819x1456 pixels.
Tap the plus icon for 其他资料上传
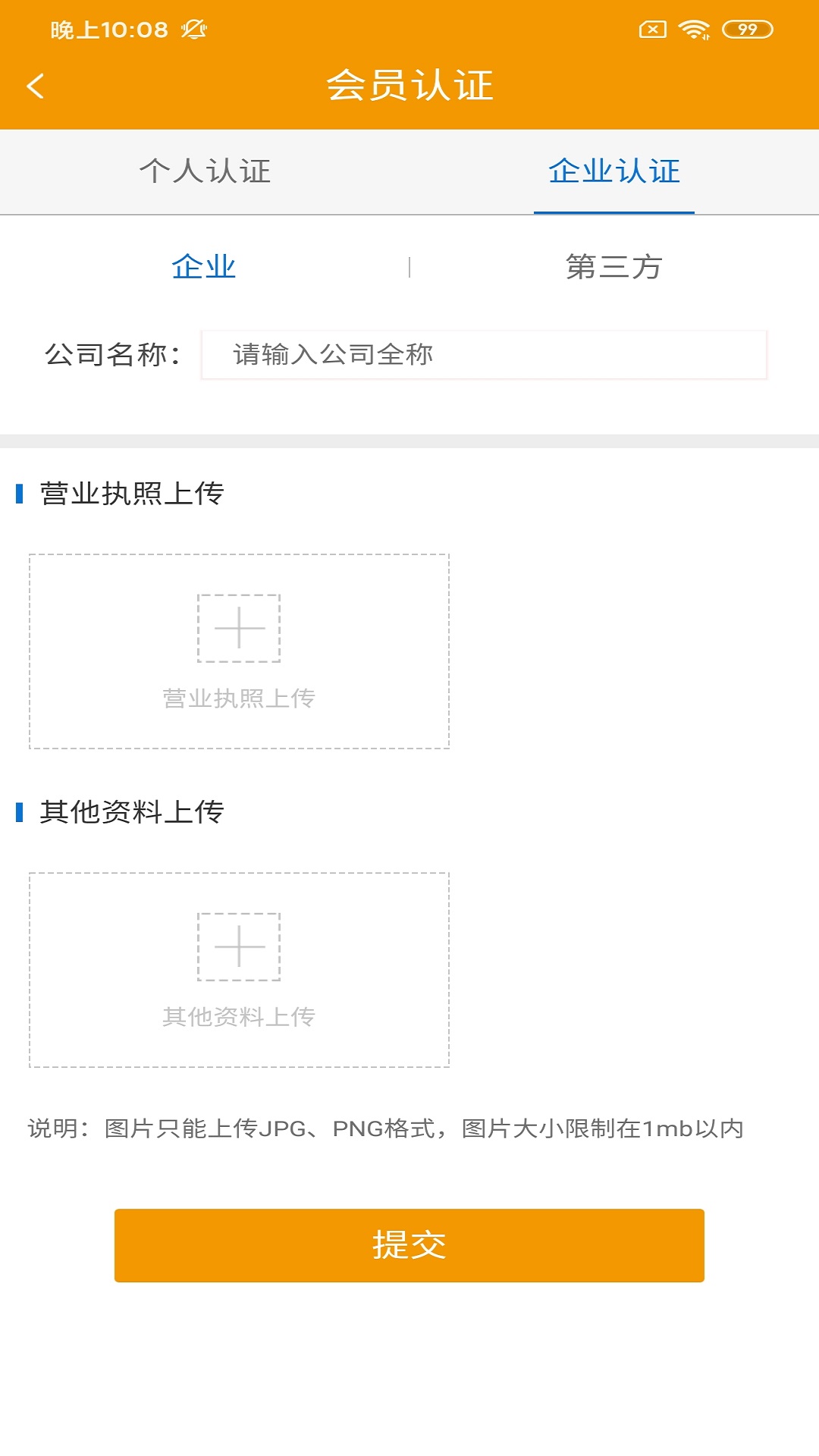click(239, 946)
